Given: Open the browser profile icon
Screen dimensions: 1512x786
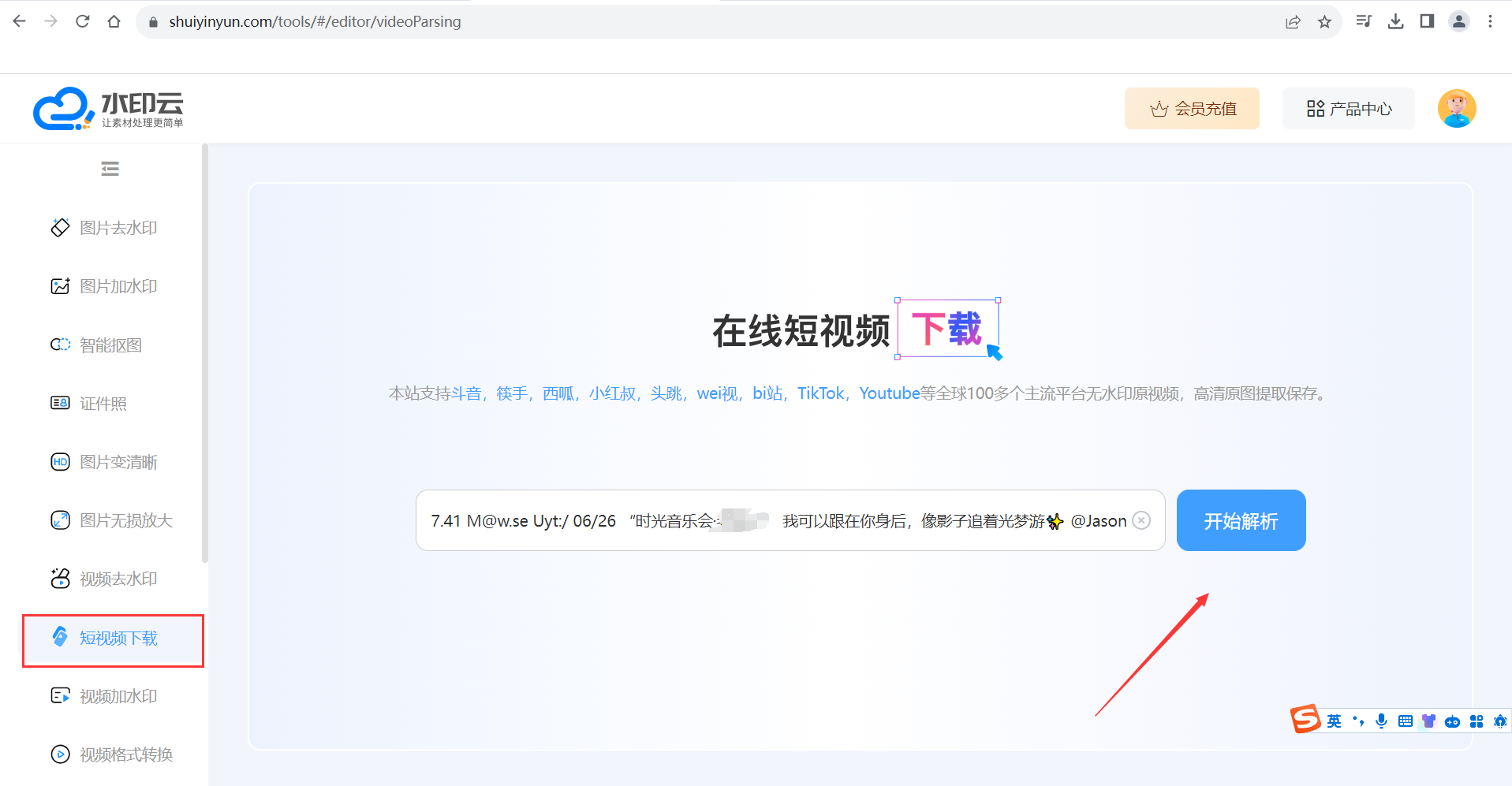Looking at the screenshot, I should point(1459,21).
